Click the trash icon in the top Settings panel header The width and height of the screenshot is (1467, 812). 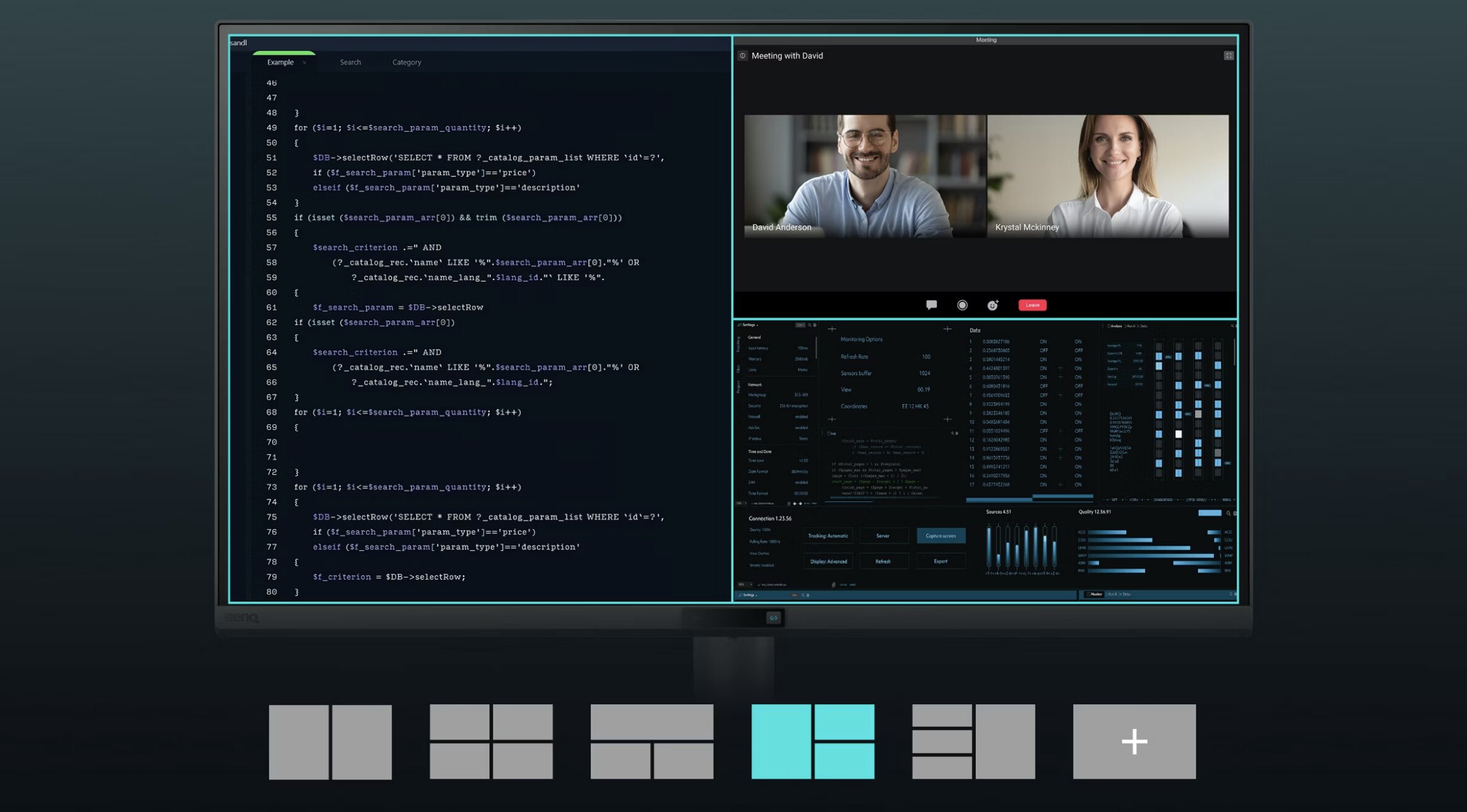click(x=815, y=325)
